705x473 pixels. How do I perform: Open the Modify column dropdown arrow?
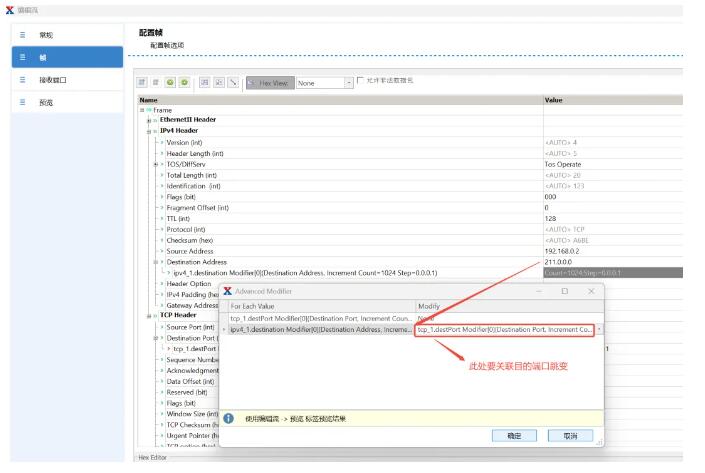click(599, 329)
